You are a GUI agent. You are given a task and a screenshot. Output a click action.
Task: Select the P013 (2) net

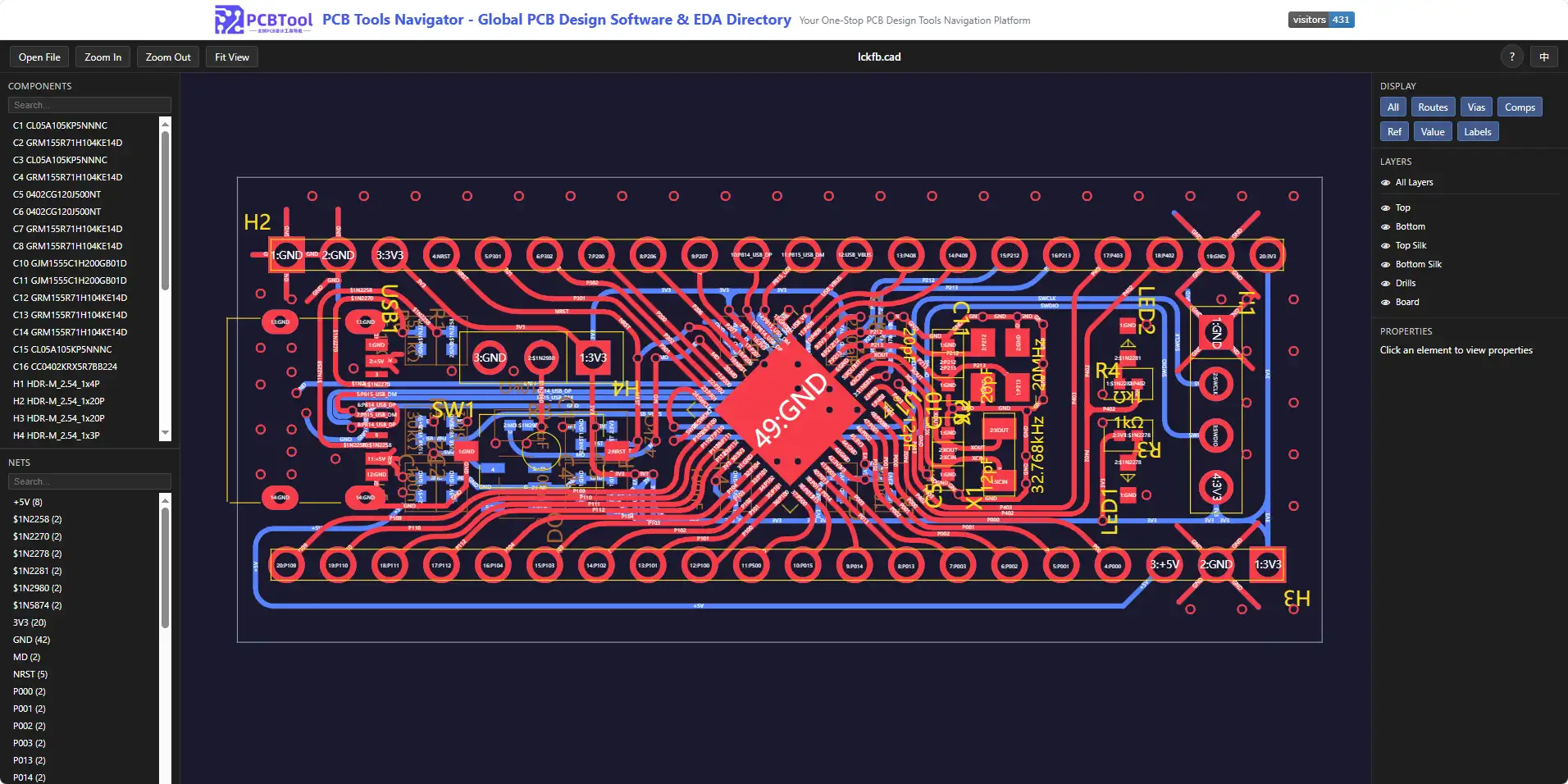pos(29,760)
